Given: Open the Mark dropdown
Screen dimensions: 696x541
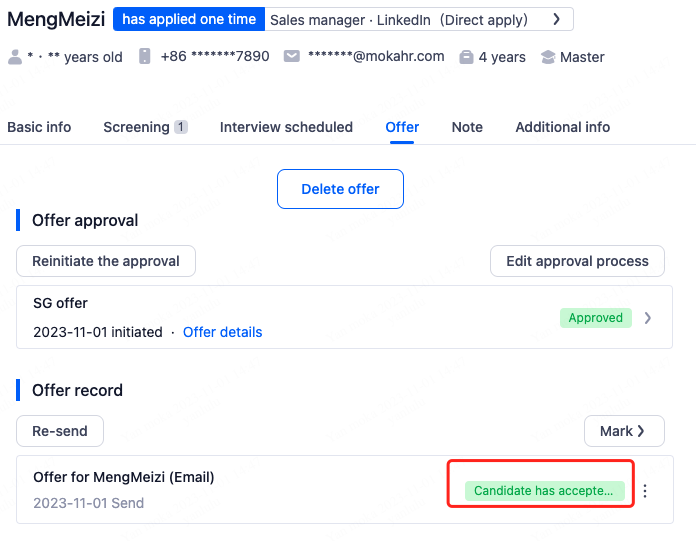Looking at the screenshot, I should pyautogui.click(x=623, y=431).
